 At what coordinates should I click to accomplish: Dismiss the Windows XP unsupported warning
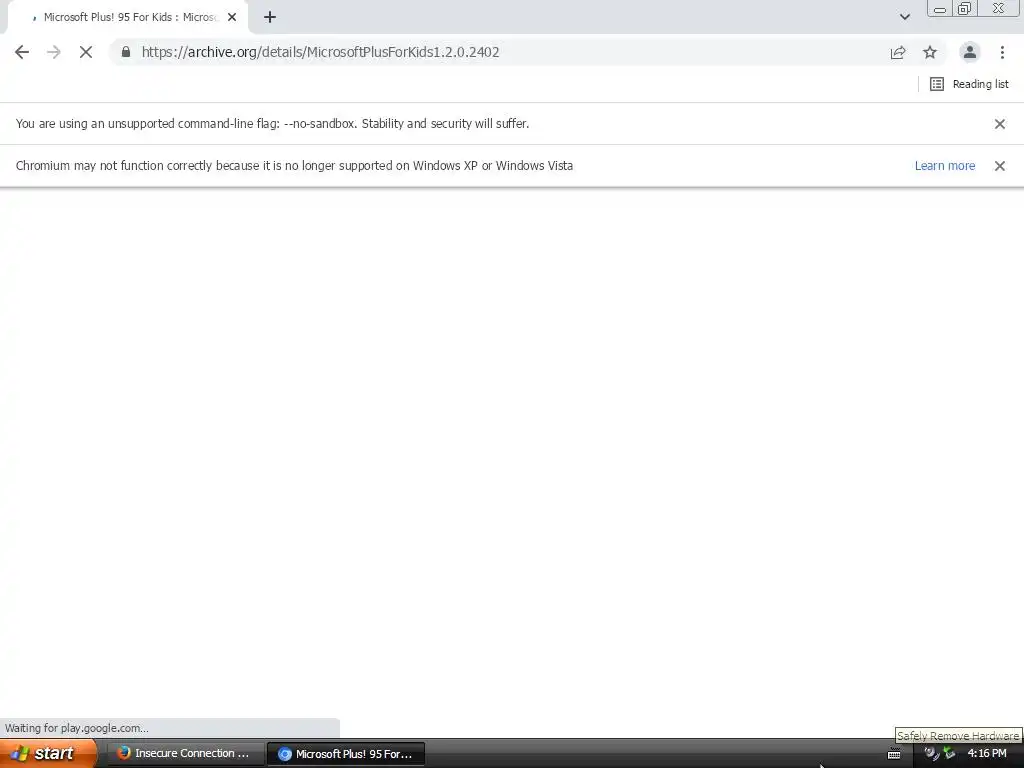999,166
